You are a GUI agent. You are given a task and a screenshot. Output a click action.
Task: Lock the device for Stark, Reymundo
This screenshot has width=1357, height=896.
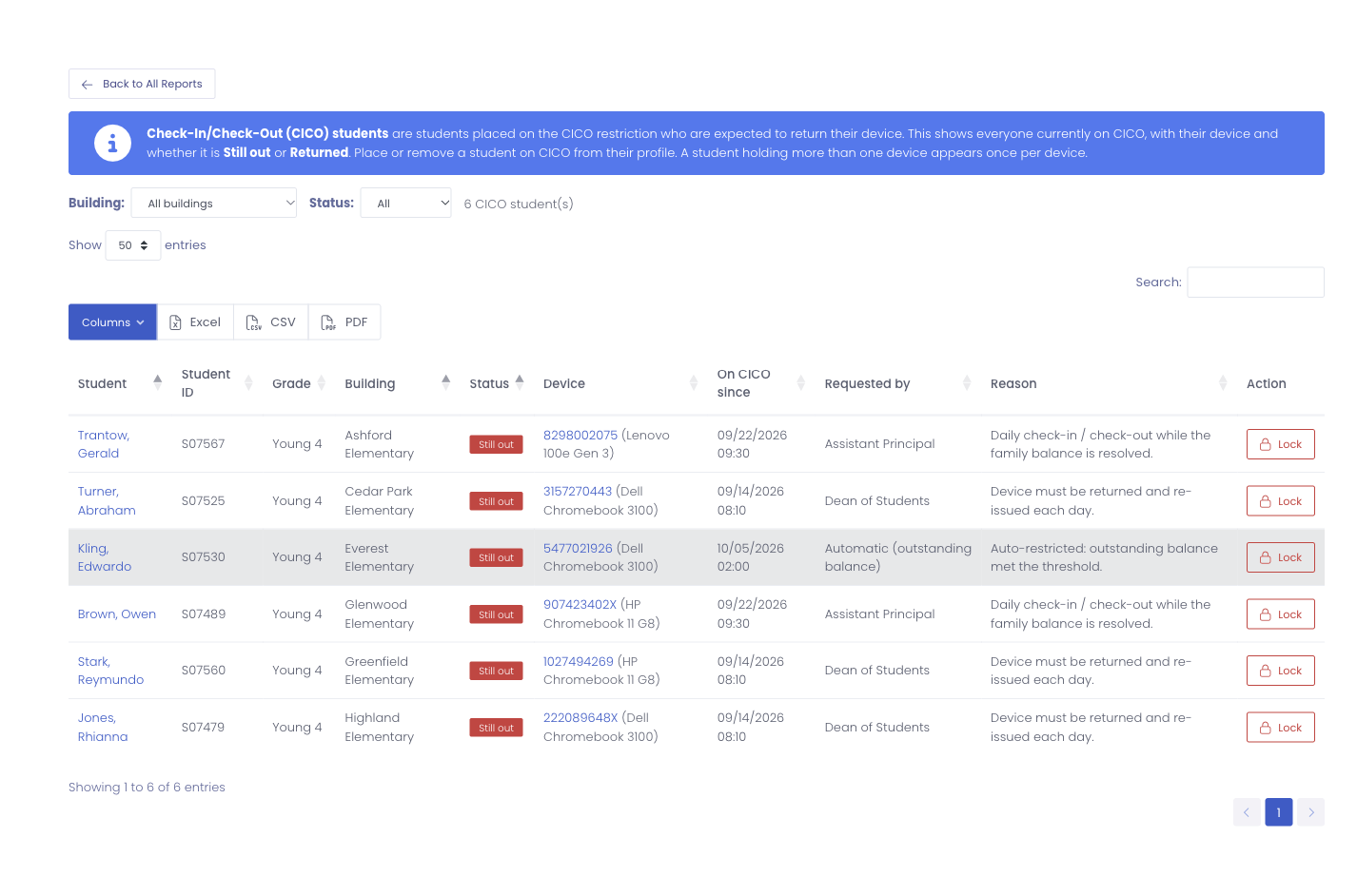1281,671
